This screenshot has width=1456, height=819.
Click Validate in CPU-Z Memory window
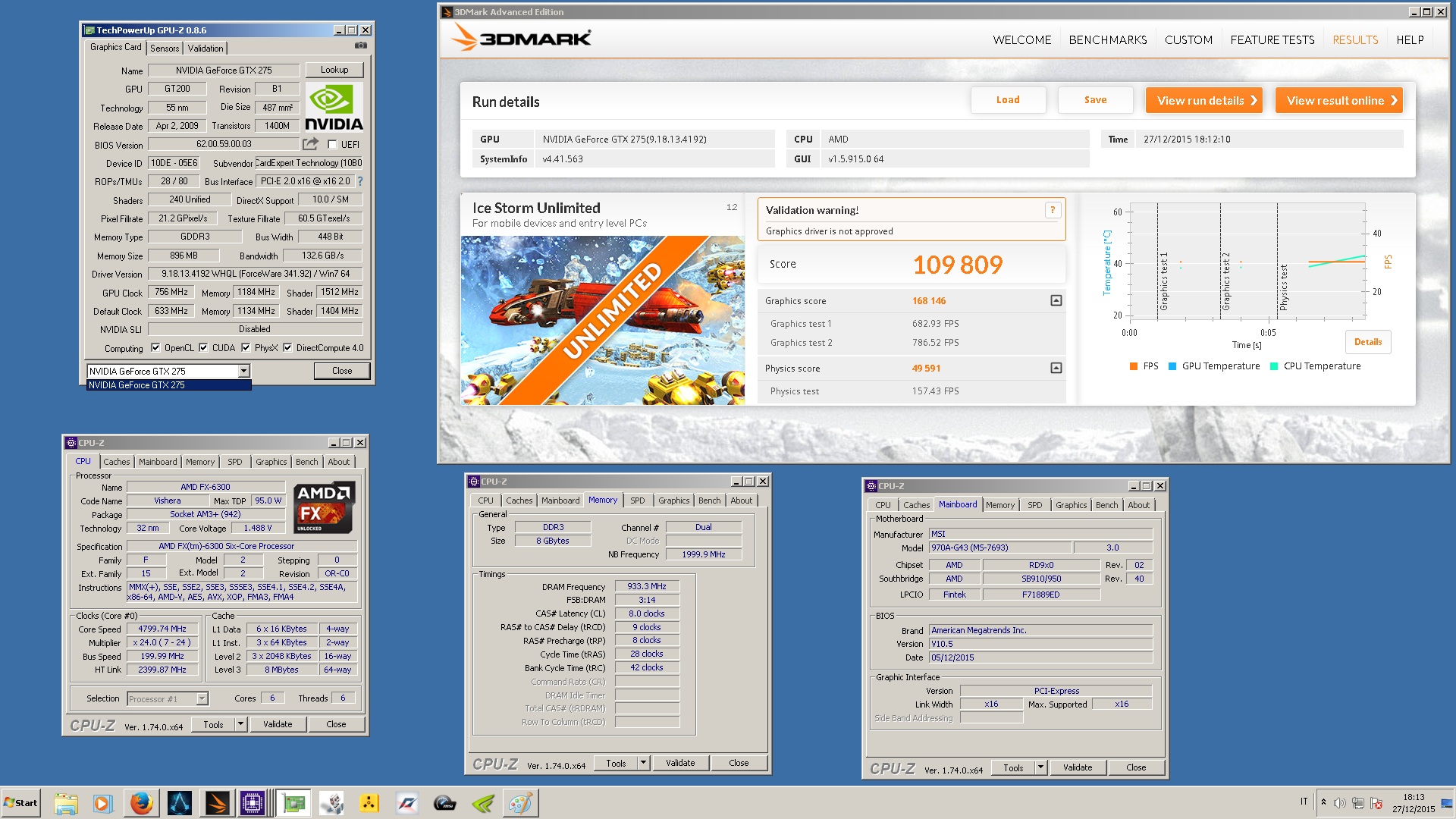click(680, 763)
